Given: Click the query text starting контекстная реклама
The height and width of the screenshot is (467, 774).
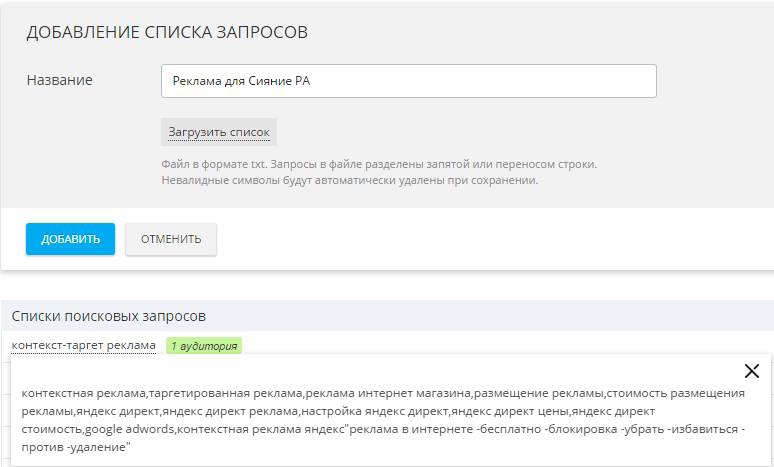Looking at the screenshot, I should tap(383, 420).
